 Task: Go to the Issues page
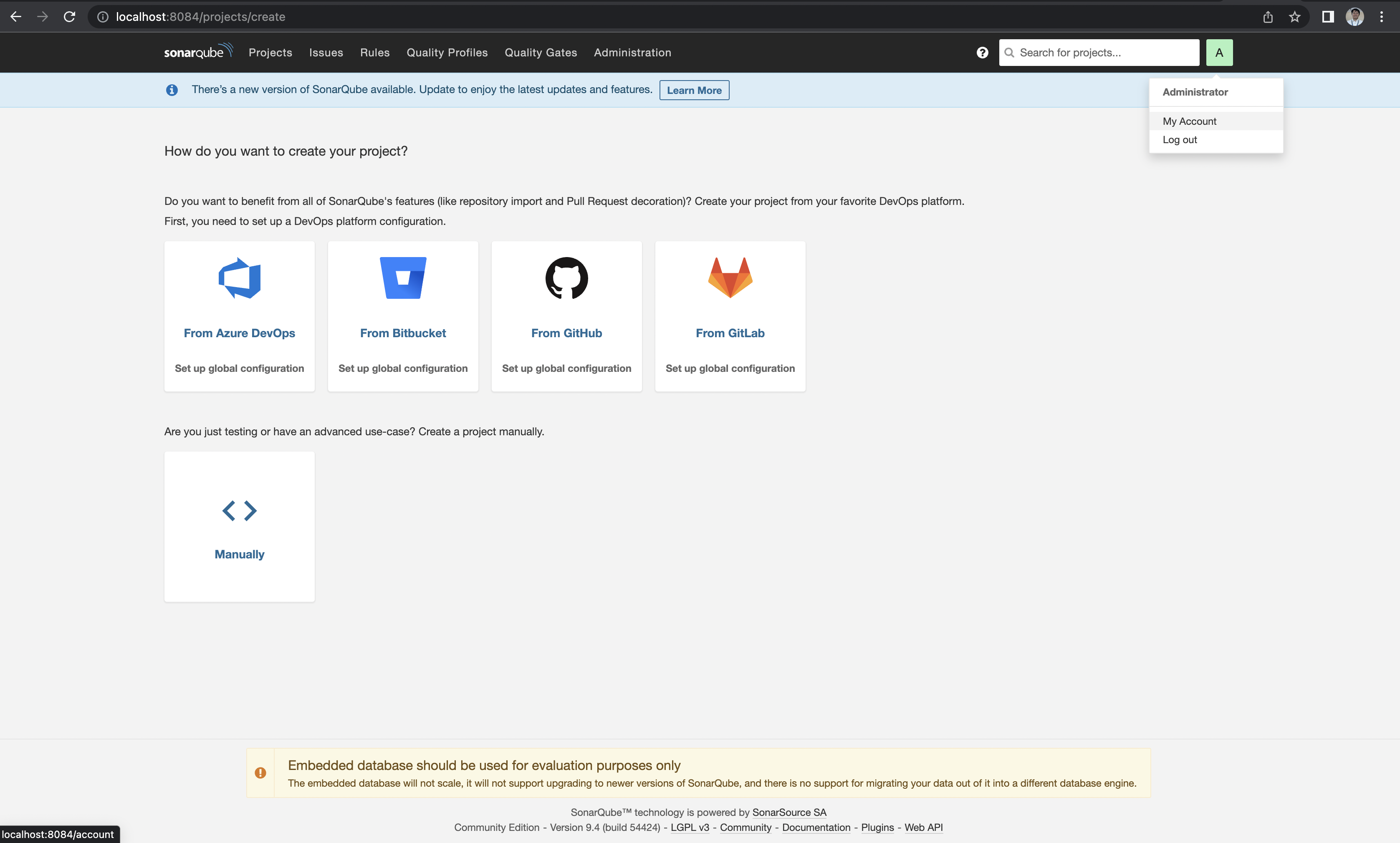pos(326,52)
